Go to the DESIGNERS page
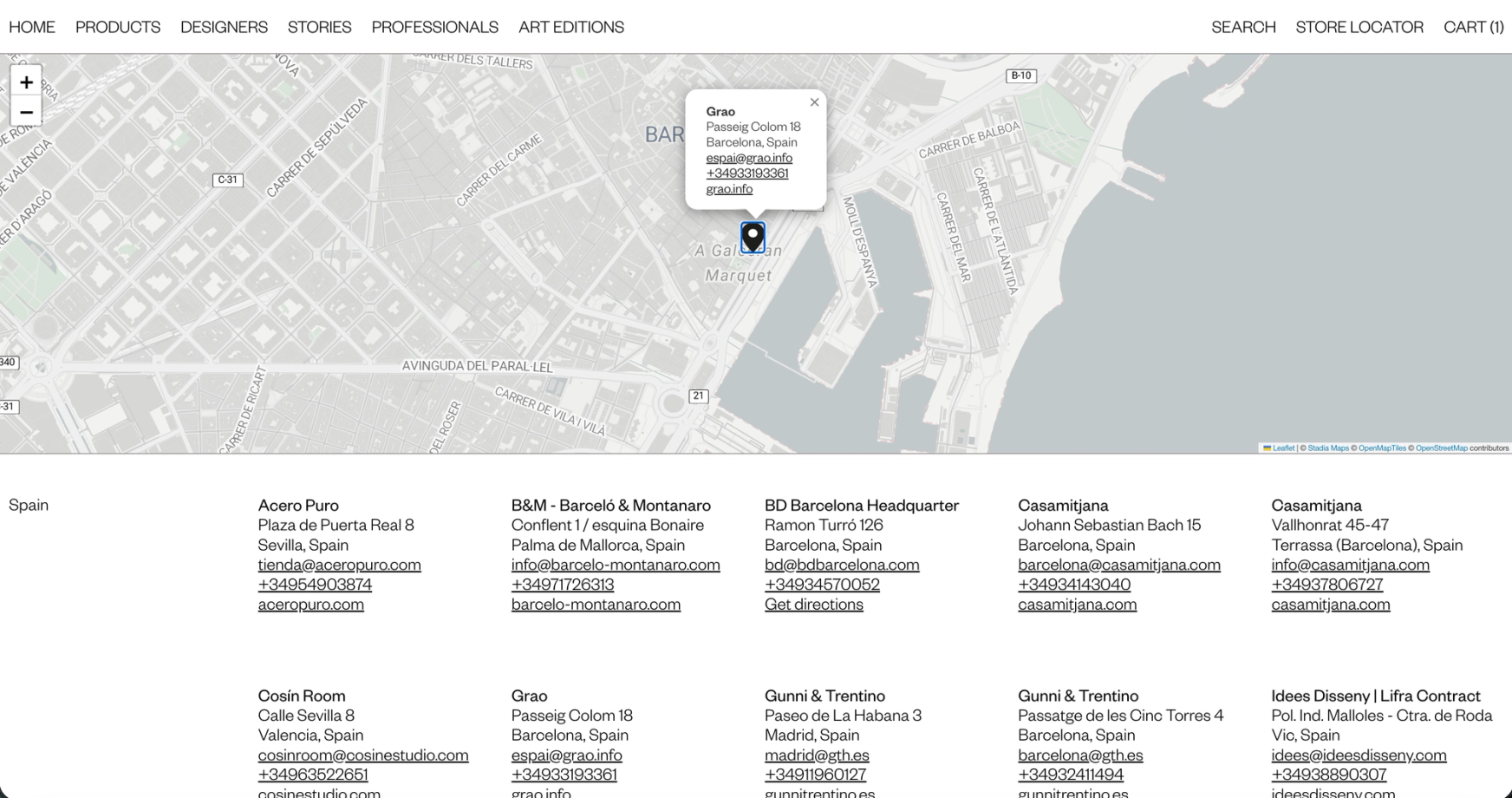The height and width of the screenshot is (798, 1512). point(224,27)
